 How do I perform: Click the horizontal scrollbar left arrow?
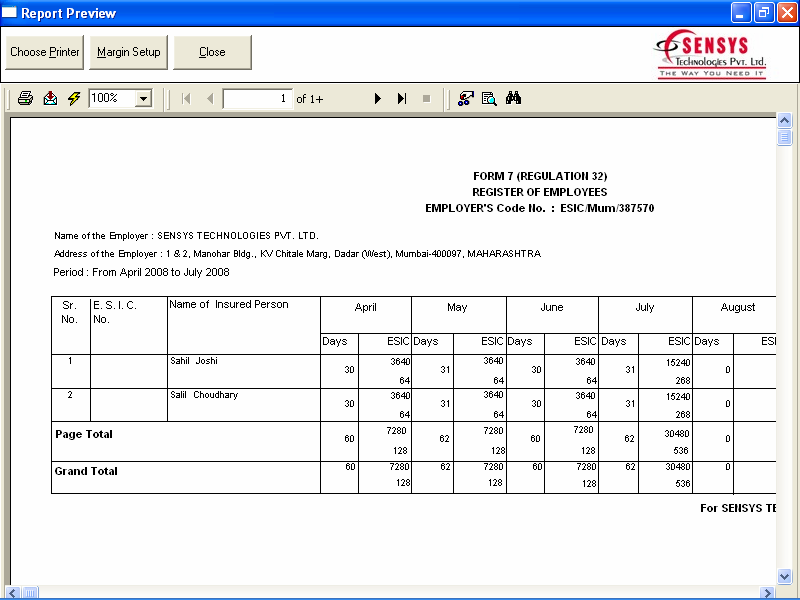(13, 593)
